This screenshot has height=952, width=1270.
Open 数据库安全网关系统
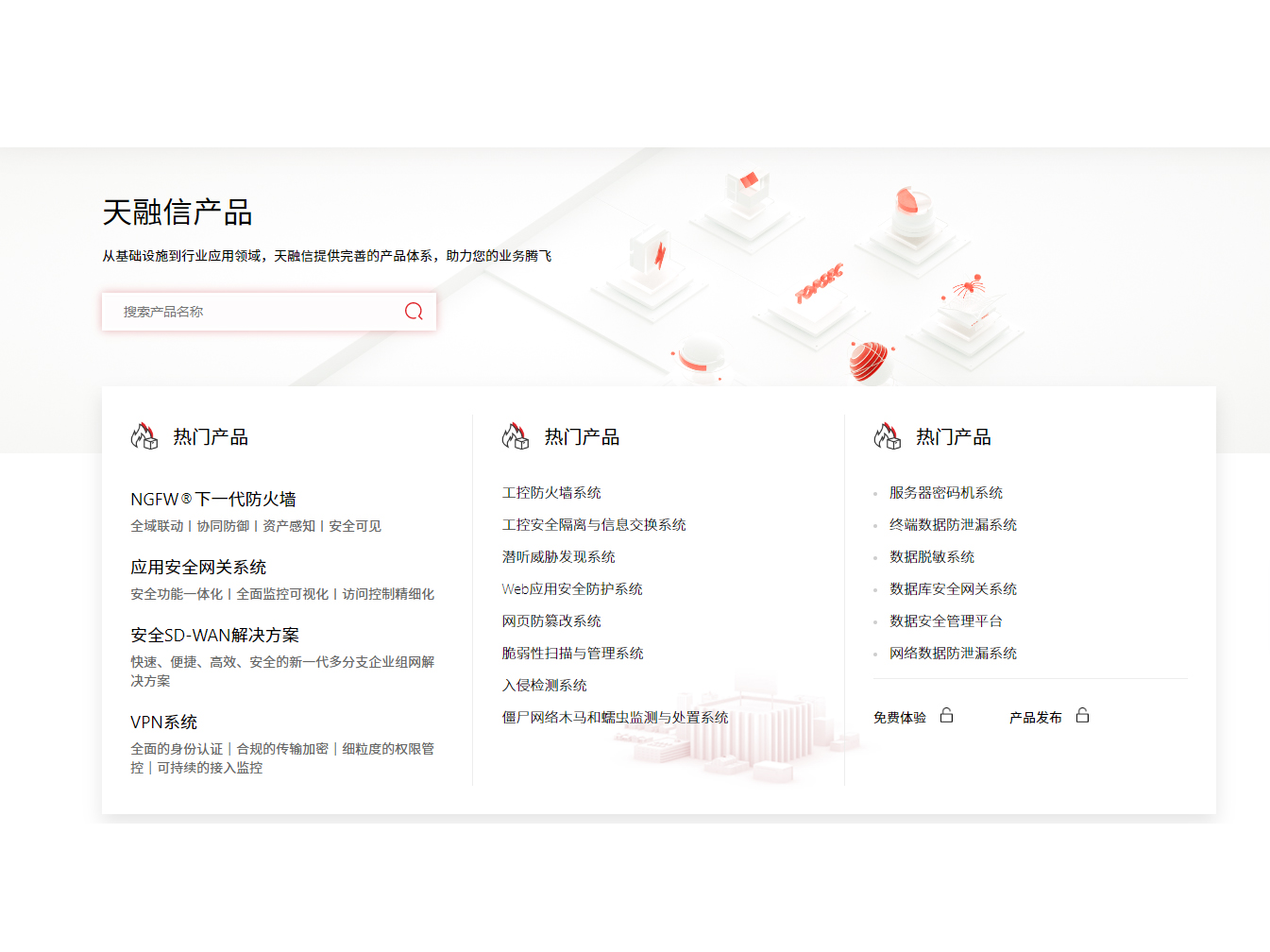(953, 589)
